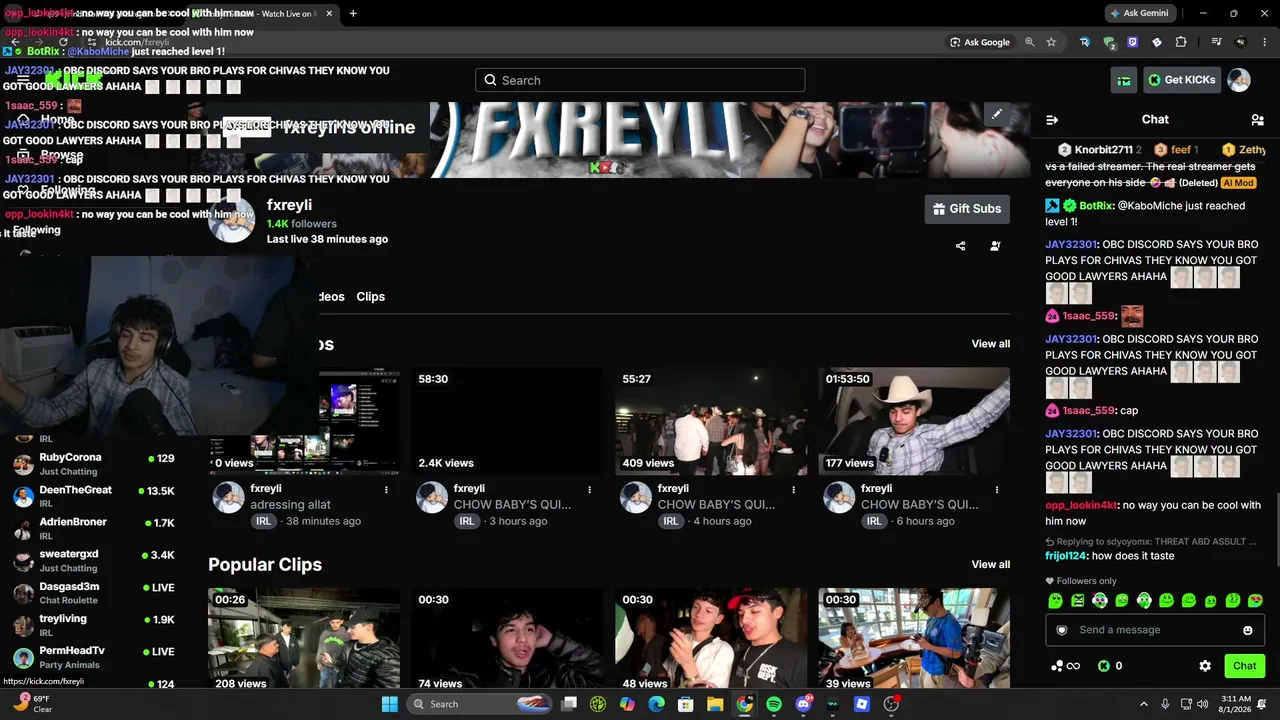Open treyliving channel in sidebar
1280x720 pixels.
(95, 625)
